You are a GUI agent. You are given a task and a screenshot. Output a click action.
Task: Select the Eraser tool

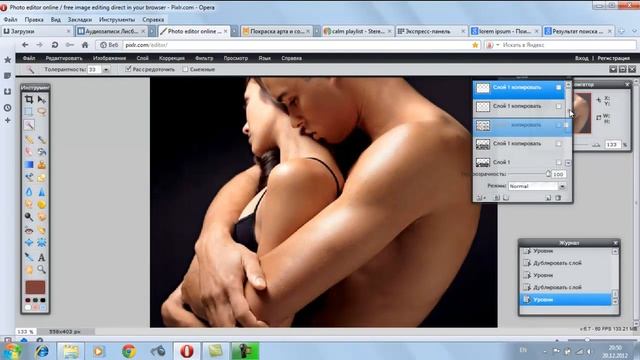click(x=29, y=152)
